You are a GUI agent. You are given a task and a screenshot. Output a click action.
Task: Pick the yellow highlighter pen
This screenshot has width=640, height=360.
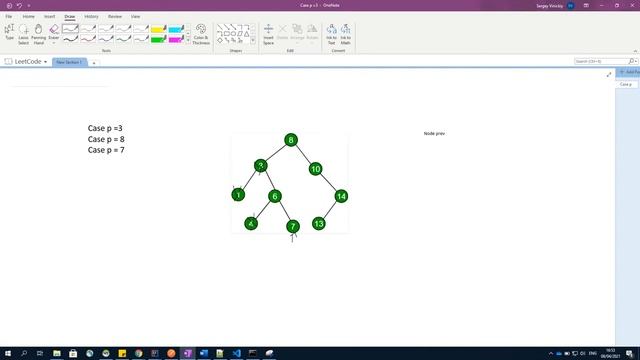click(158, 29)
